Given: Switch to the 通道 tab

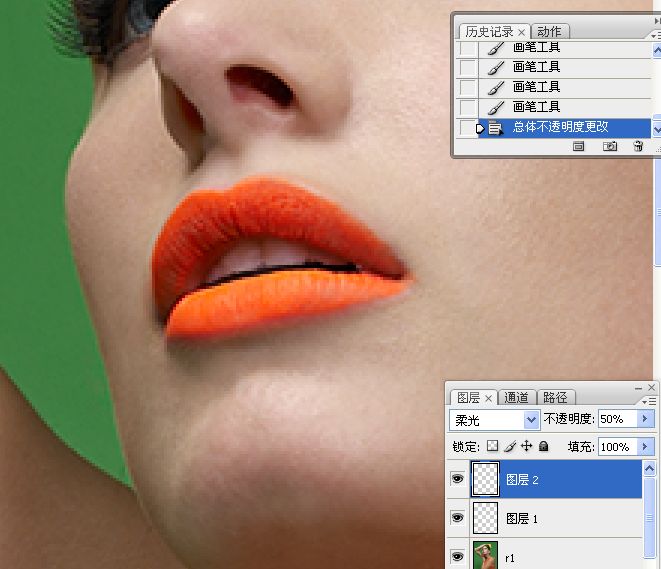Looking at the screenshot, I should coord(516,397).
